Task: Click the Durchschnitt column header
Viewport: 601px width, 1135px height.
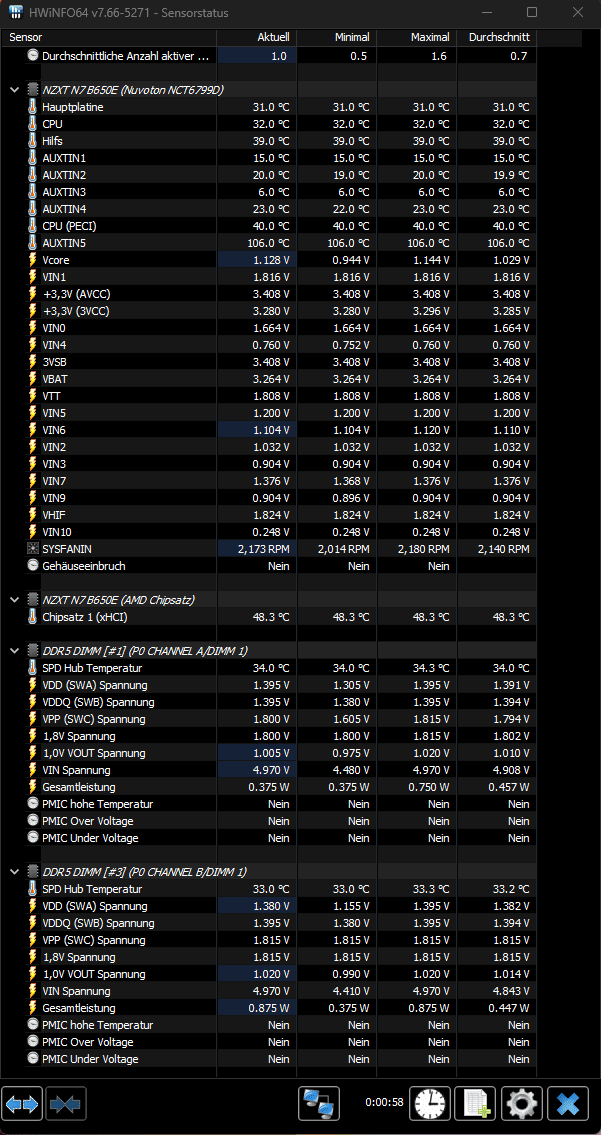Action: click(497, 37)
